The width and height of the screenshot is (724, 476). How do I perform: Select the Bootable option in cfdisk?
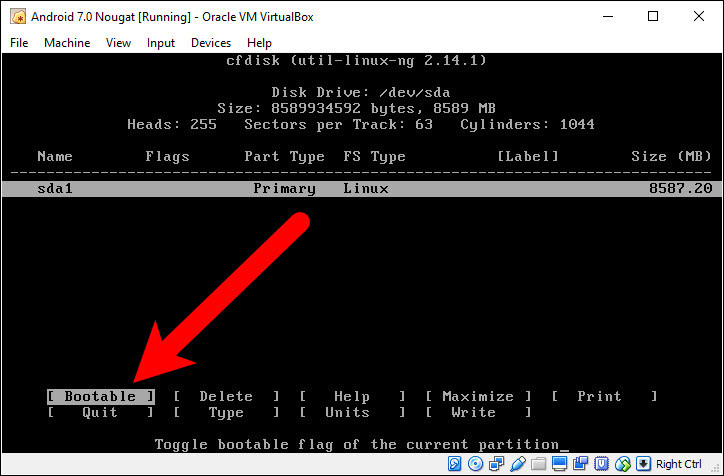101,396
